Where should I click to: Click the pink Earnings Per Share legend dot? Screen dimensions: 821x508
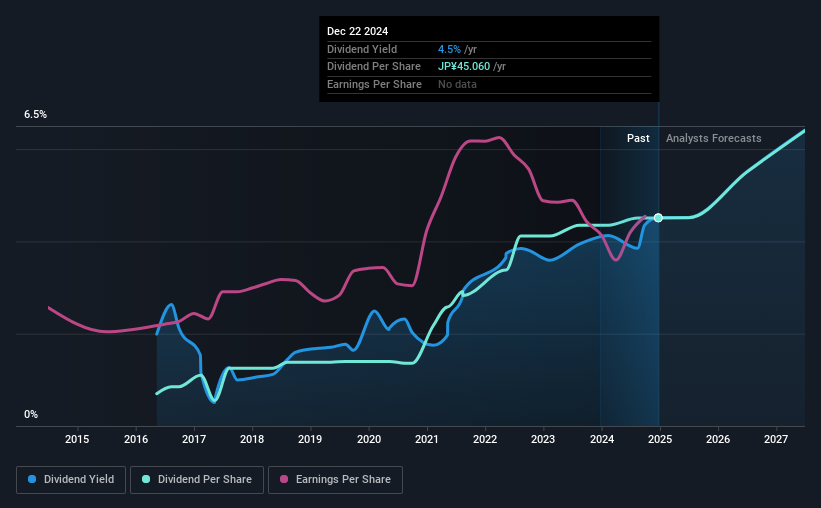284,479
